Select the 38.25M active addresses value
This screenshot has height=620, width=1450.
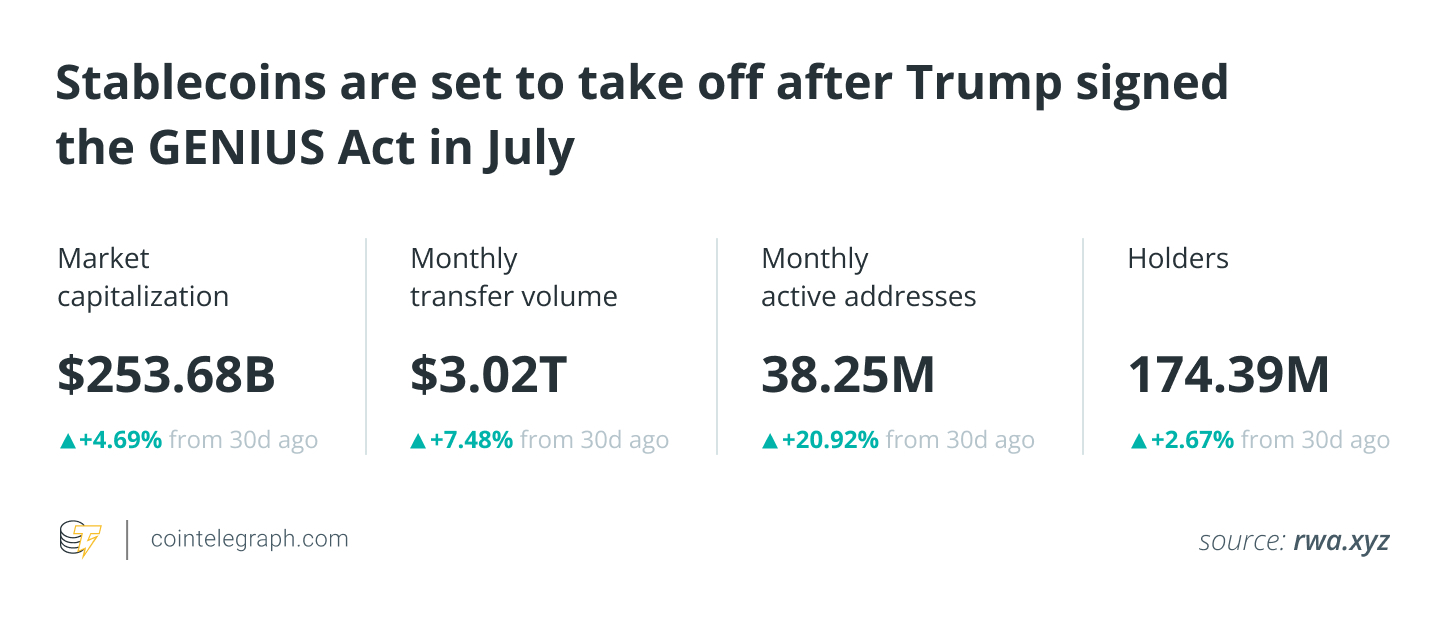pyautogui.click(x=848, y=375)
